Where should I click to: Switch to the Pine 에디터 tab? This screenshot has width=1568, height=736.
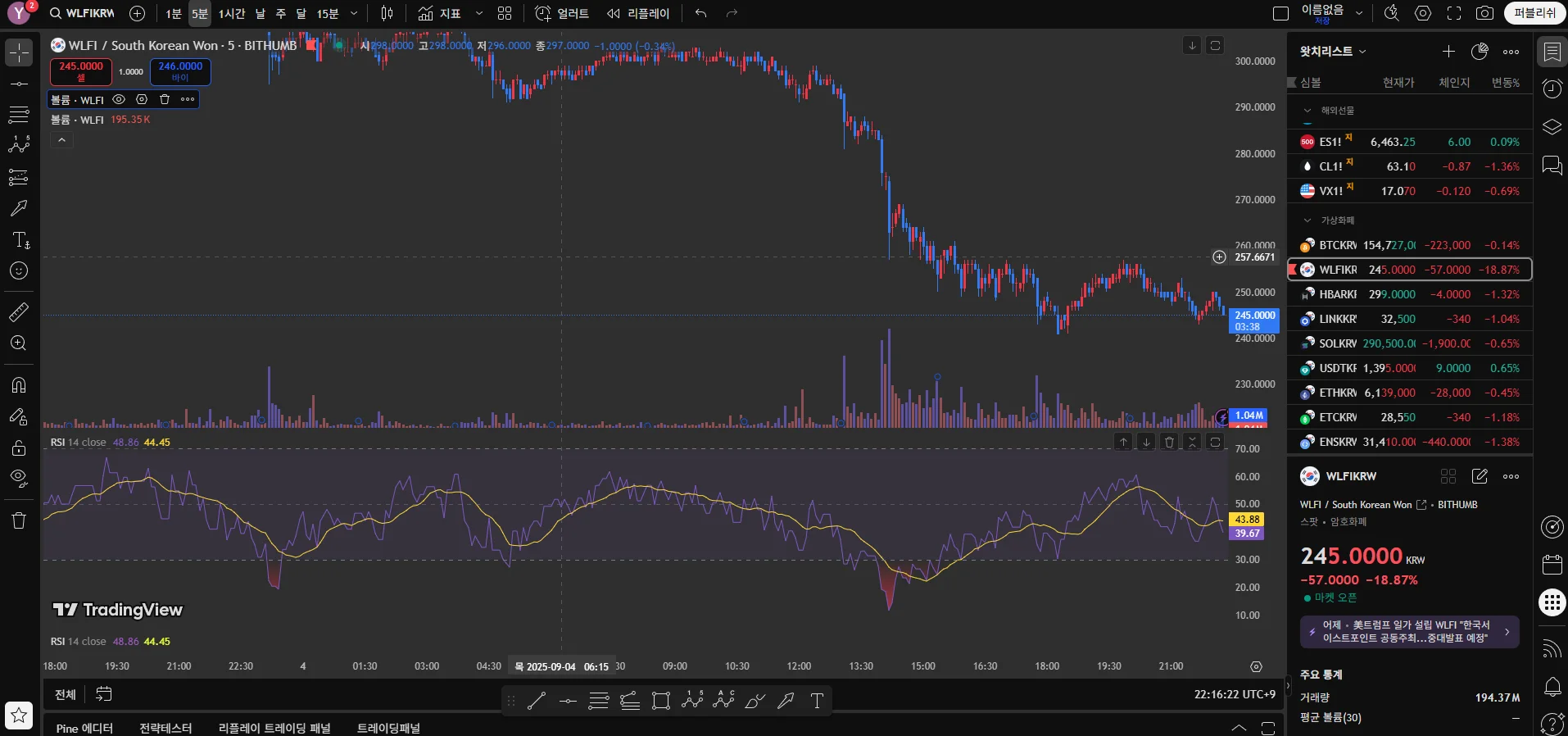[84, 728]
